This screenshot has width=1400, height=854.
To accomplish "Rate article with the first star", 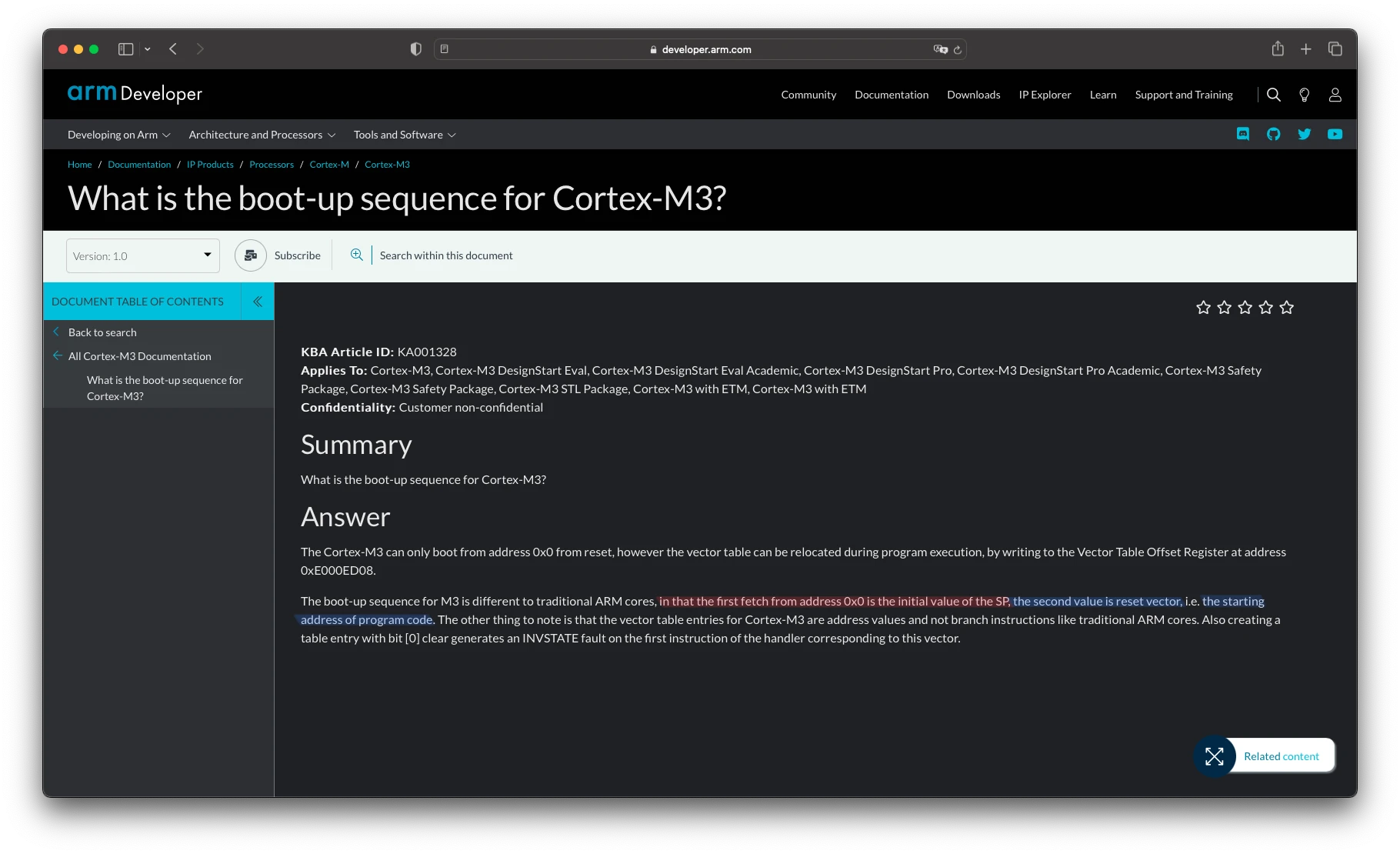I will (1204, 308).
